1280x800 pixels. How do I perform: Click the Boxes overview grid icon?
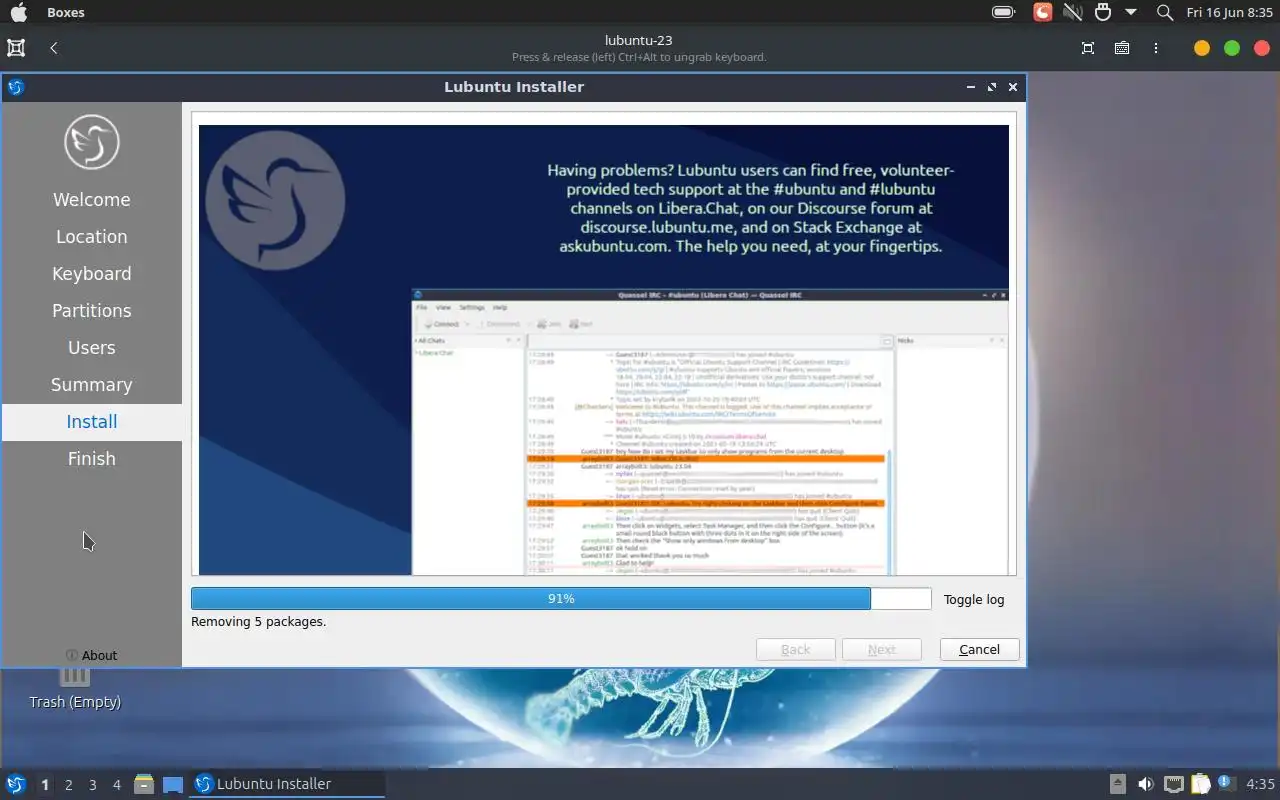click(x=16, y=47)
